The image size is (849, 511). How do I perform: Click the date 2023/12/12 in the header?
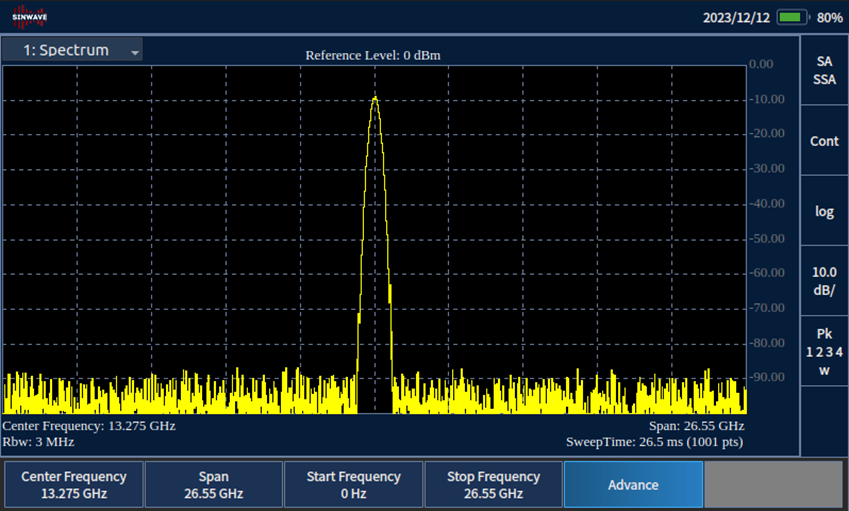click(x=736, y=18)
